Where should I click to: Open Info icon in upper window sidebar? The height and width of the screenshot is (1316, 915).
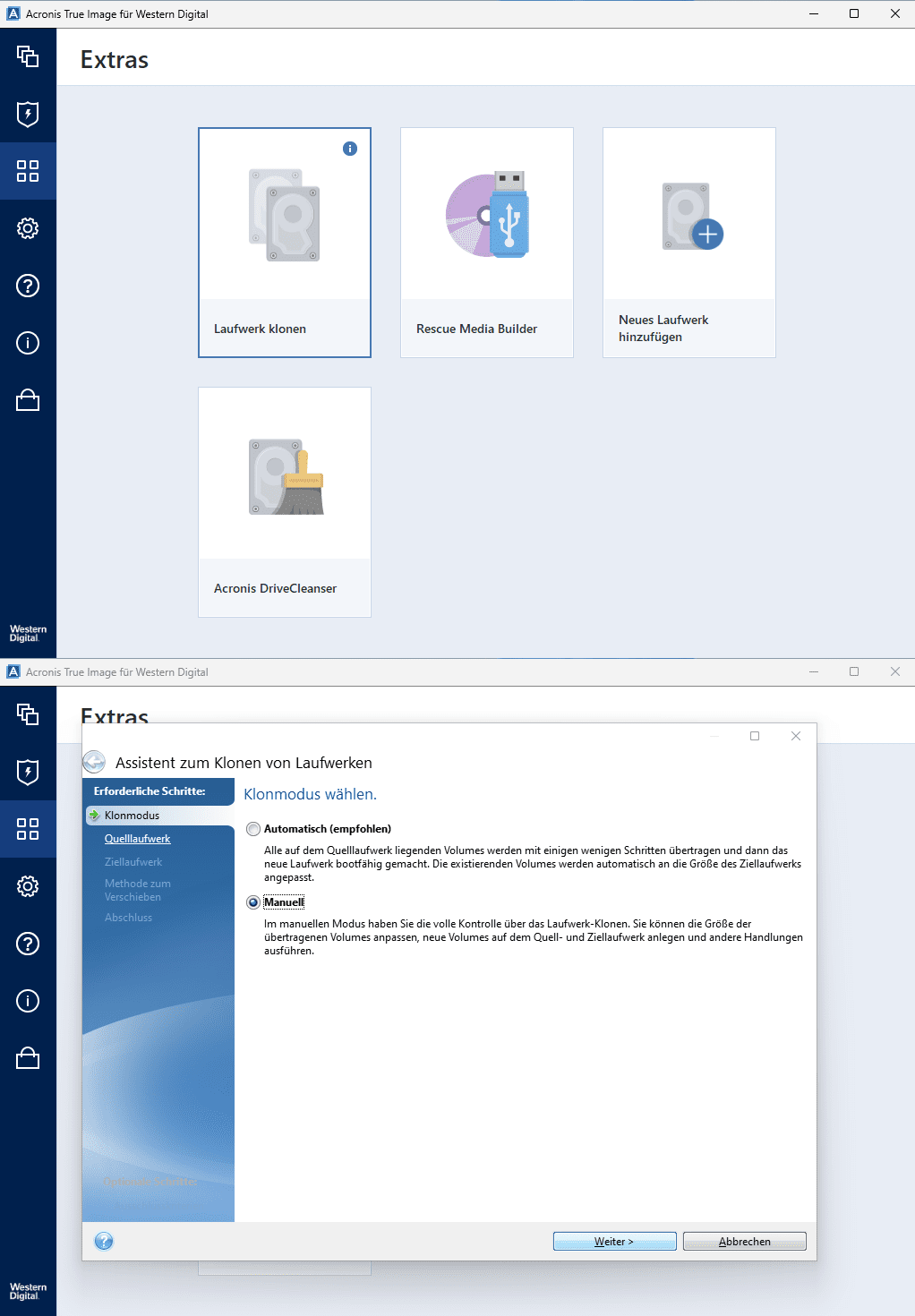[x=28, y=343]
